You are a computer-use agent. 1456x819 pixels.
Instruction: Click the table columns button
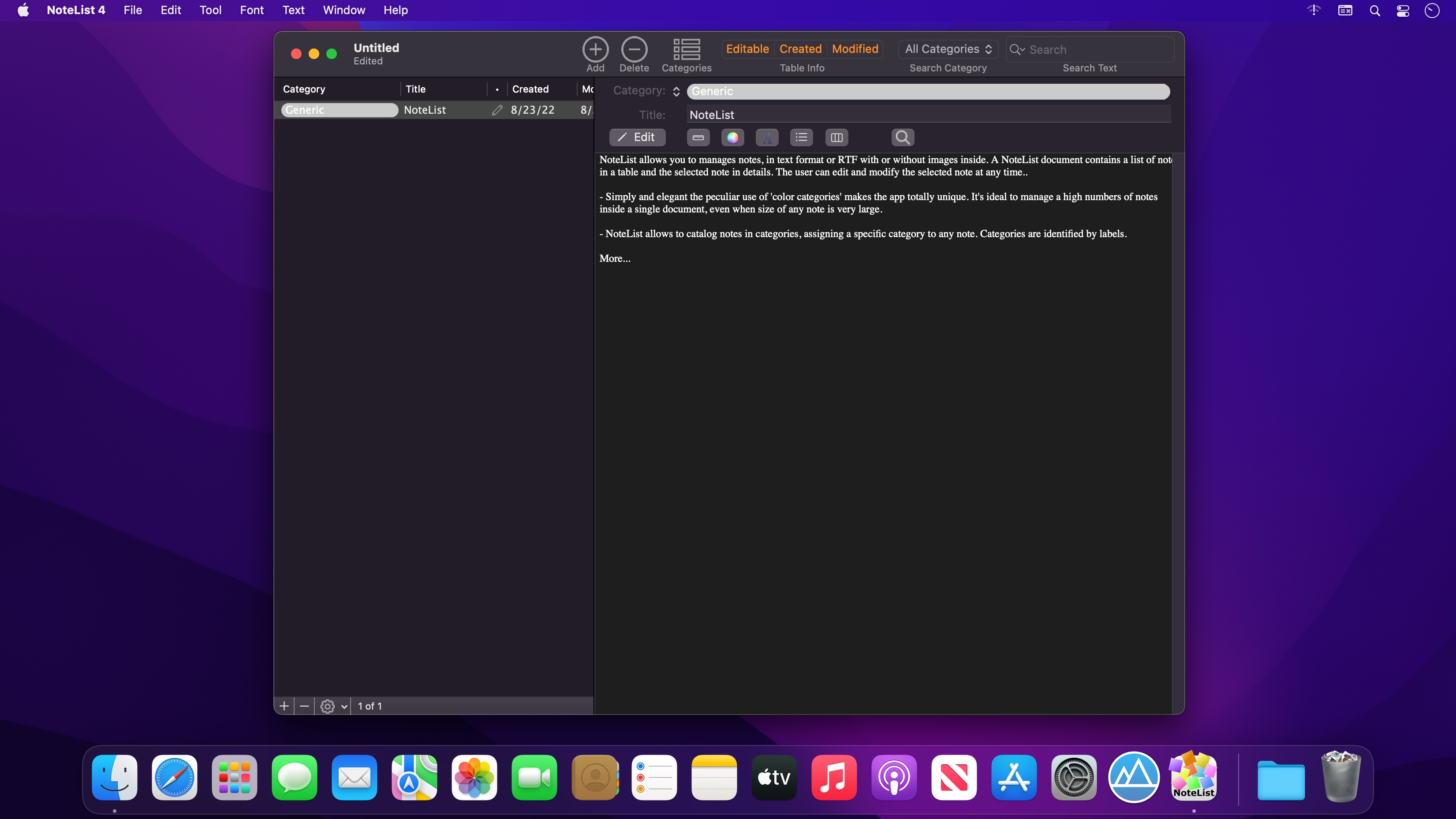coord(836,138)
